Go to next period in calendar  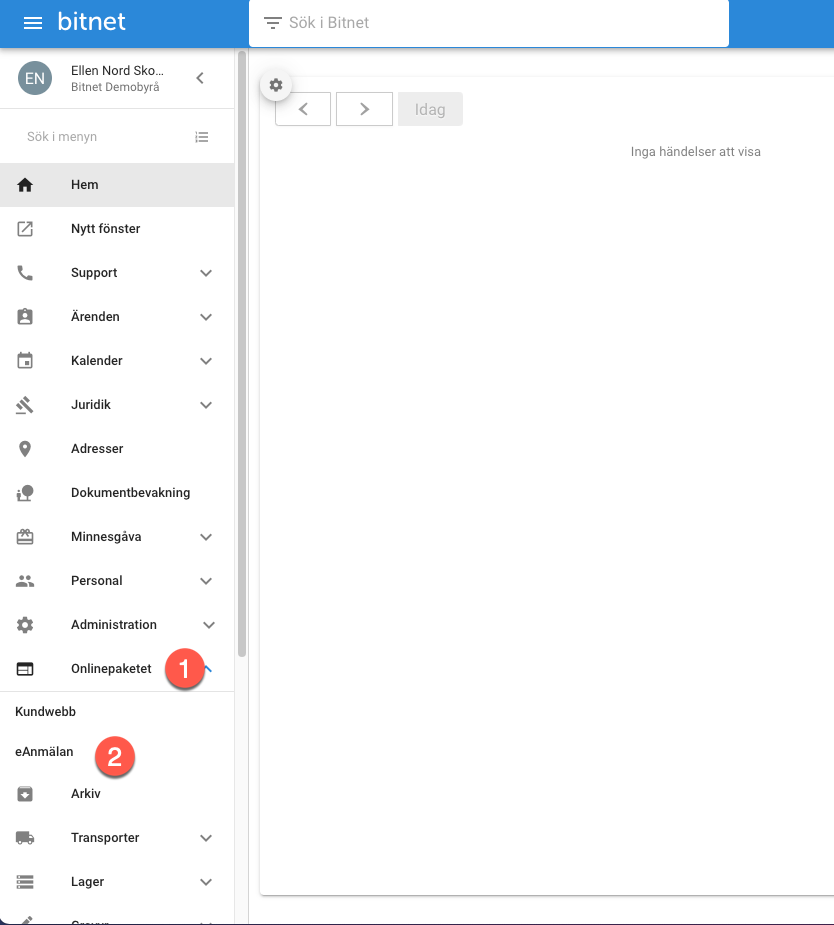pos(365,109)
